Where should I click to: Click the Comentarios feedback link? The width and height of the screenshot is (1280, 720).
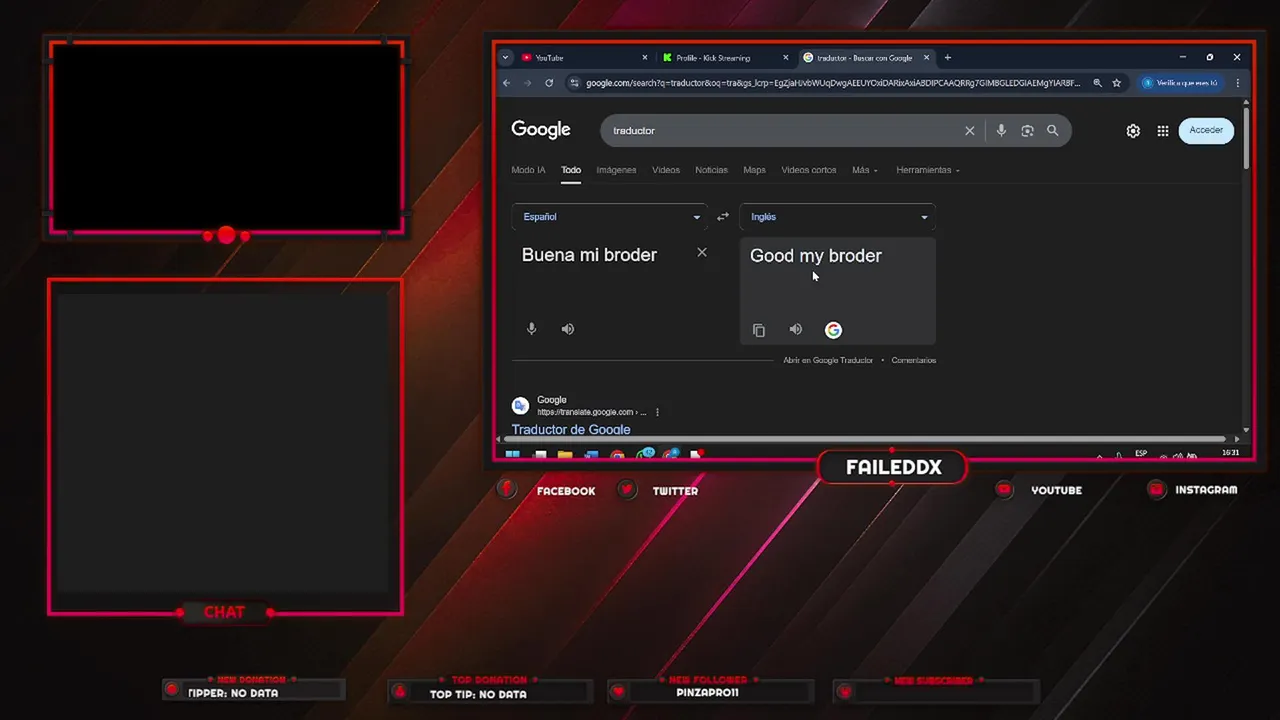pyautogui.click(x=914, y=360)
